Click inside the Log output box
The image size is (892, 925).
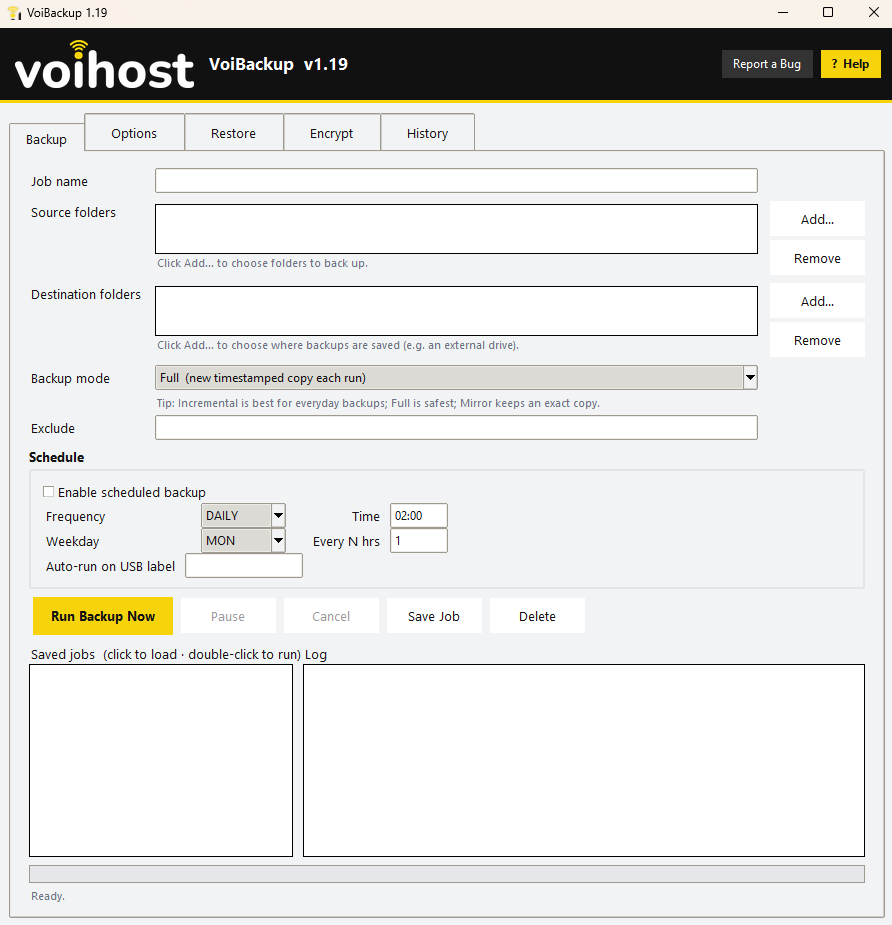pos(583,760)
